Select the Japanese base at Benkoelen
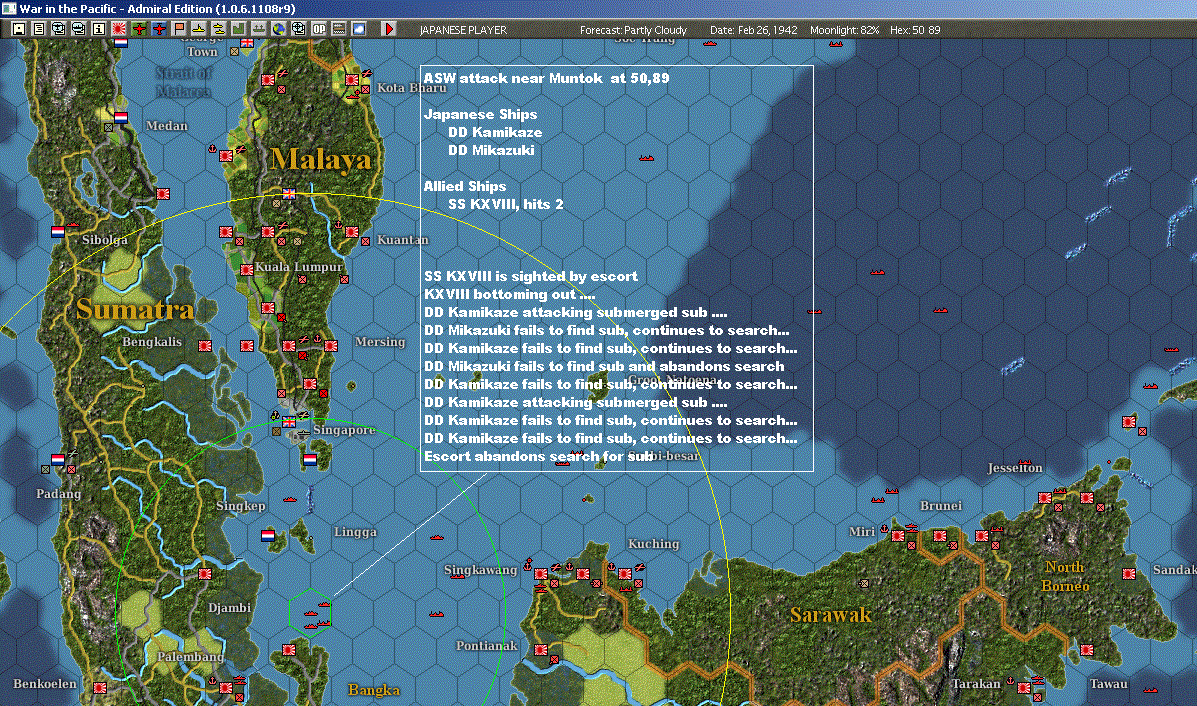The height and width of the screenshot is (706, 1197). pos(99,687)
